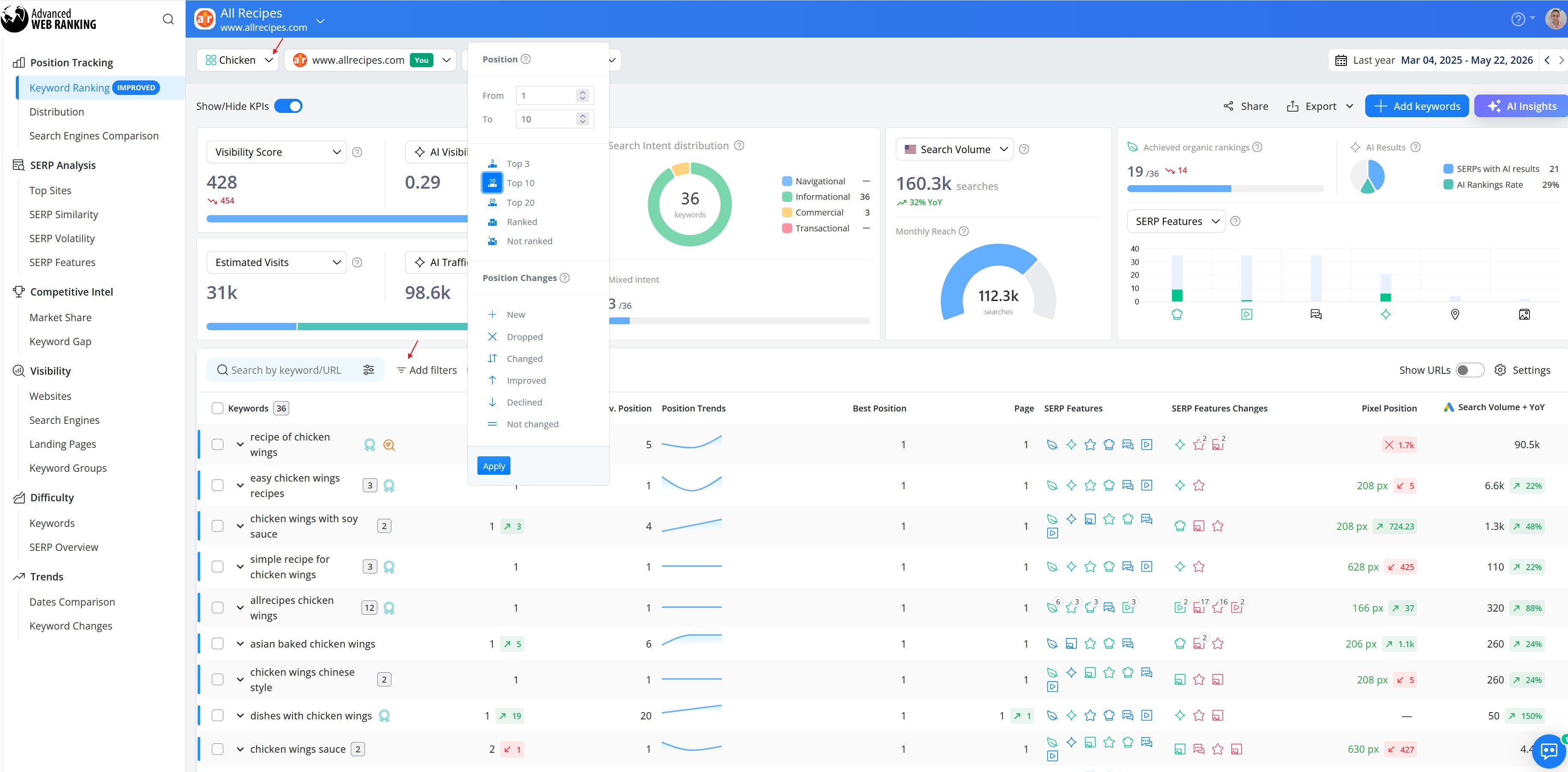Select the Top 3 position preset
Viewport: 1568px width, 772px height.
517,164
